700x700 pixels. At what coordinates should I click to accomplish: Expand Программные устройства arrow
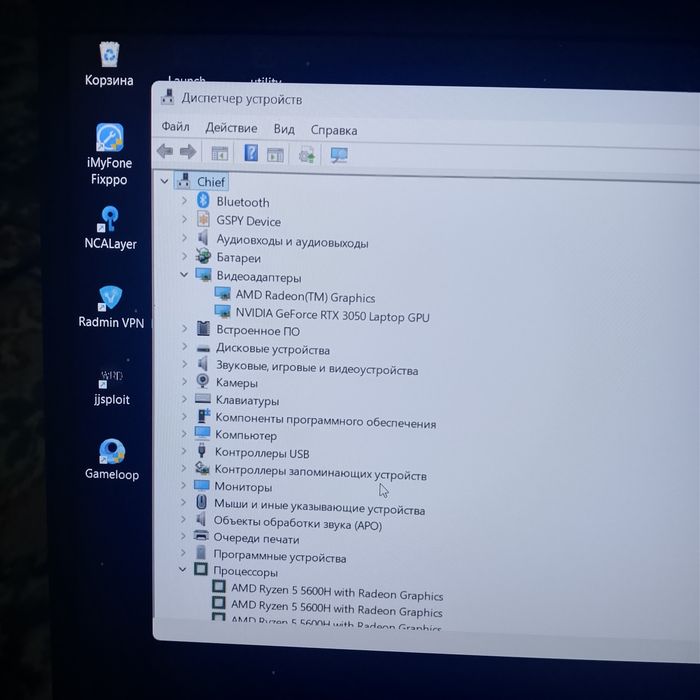pyautogui.click(x=183, y=552)
